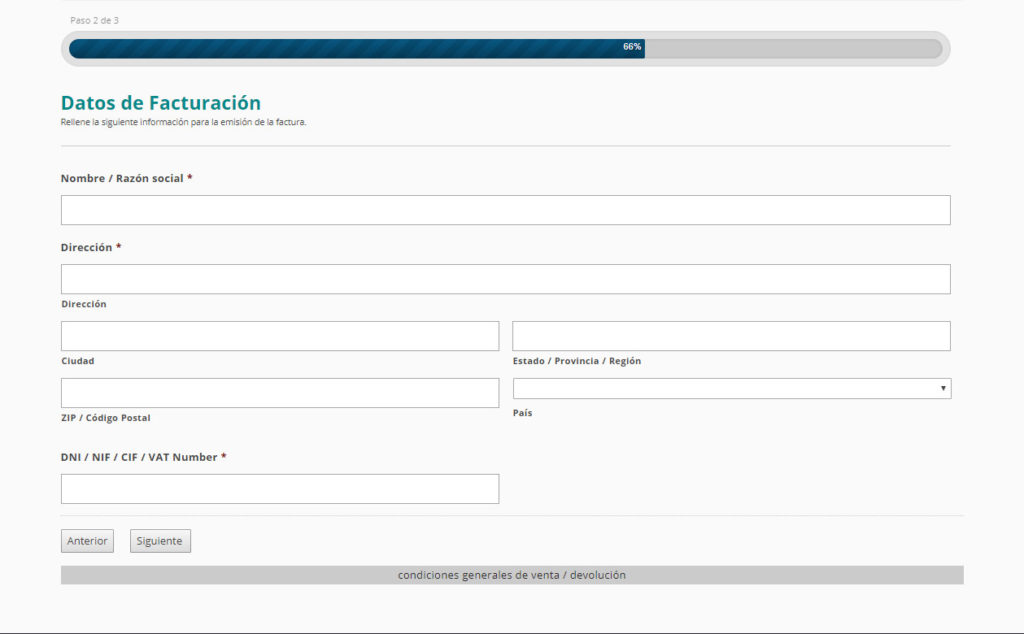Viewport: 1024px width, 634px height.
Task: Open the País dropdown list
Action: (732, 388)
